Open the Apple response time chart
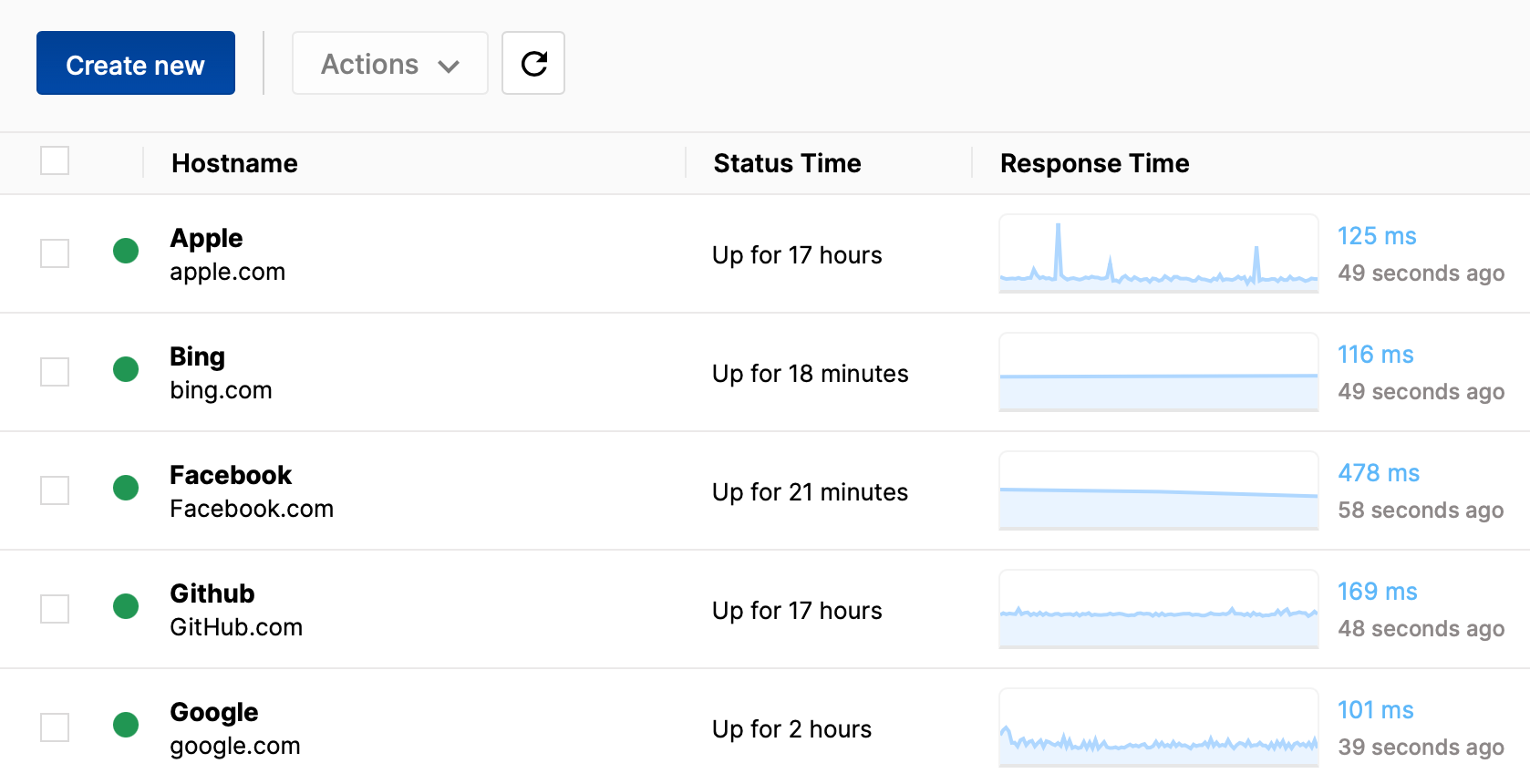Image resolution: width=1530 pixels, height=784 pixels. [1159, 253]
